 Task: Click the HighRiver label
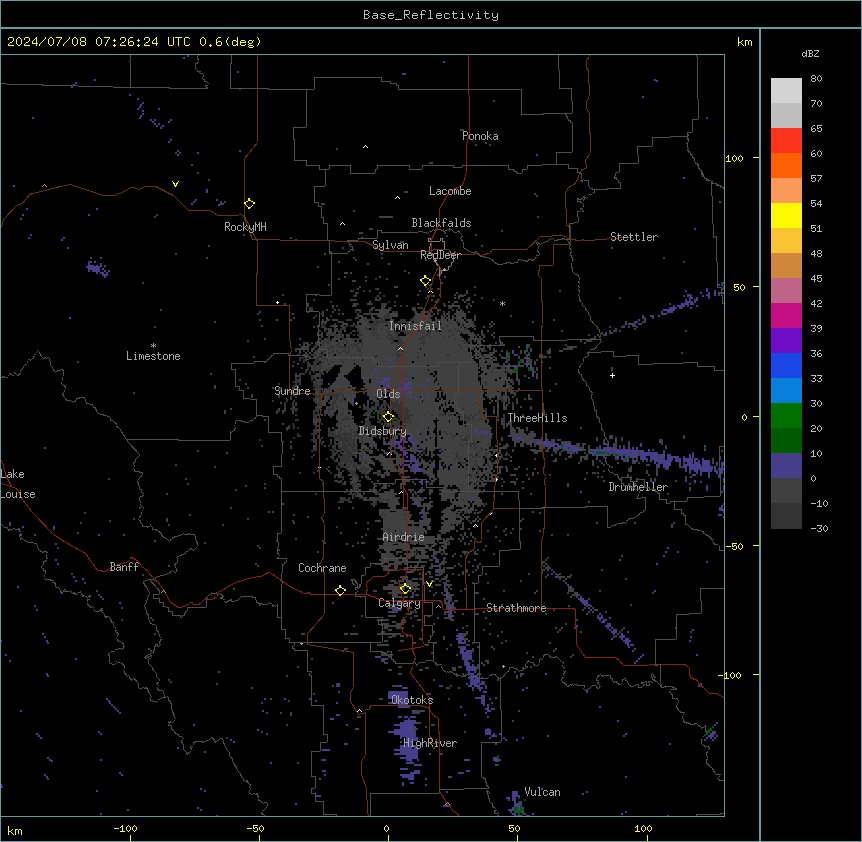click(x=430, y=743)
